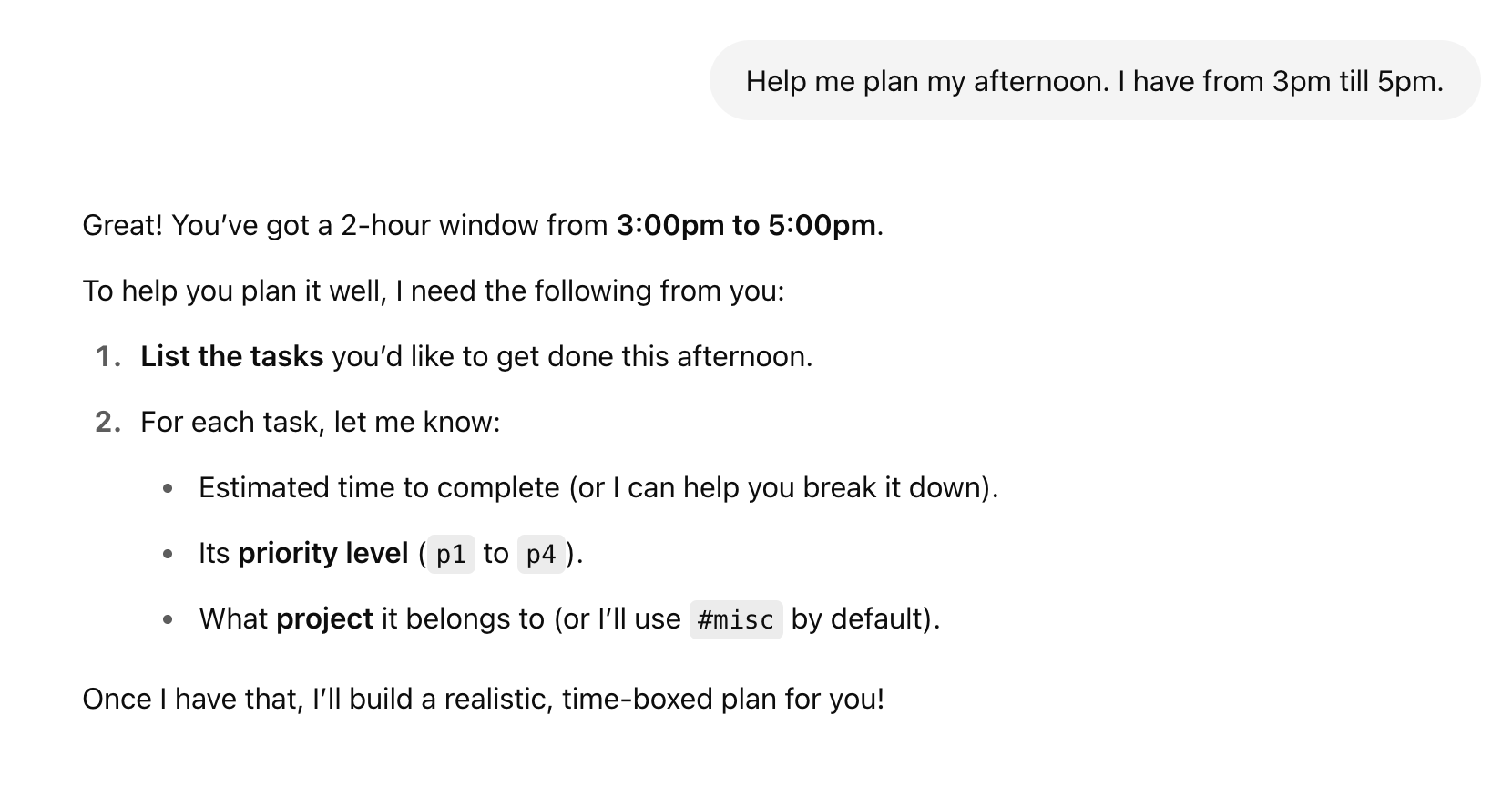This screenshot has width=1512, height=787.
Task: Click the #misc code chip
Action: 736,619
